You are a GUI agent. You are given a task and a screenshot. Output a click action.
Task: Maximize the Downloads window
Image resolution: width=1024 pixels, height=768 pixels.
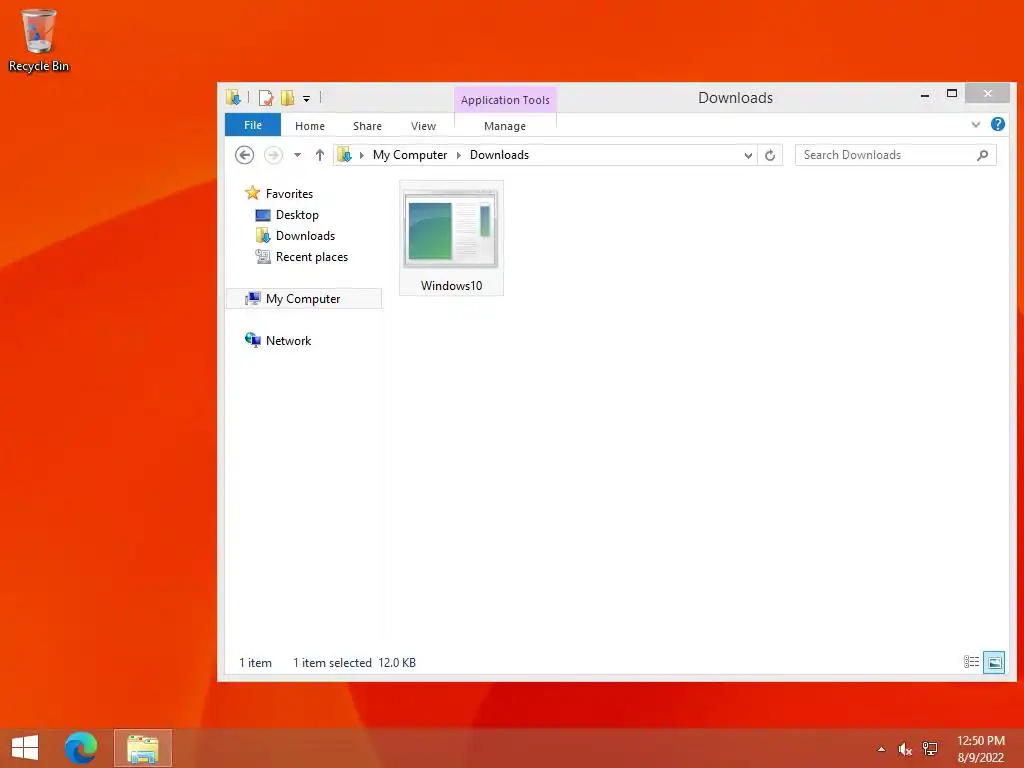tap(952, 94)
